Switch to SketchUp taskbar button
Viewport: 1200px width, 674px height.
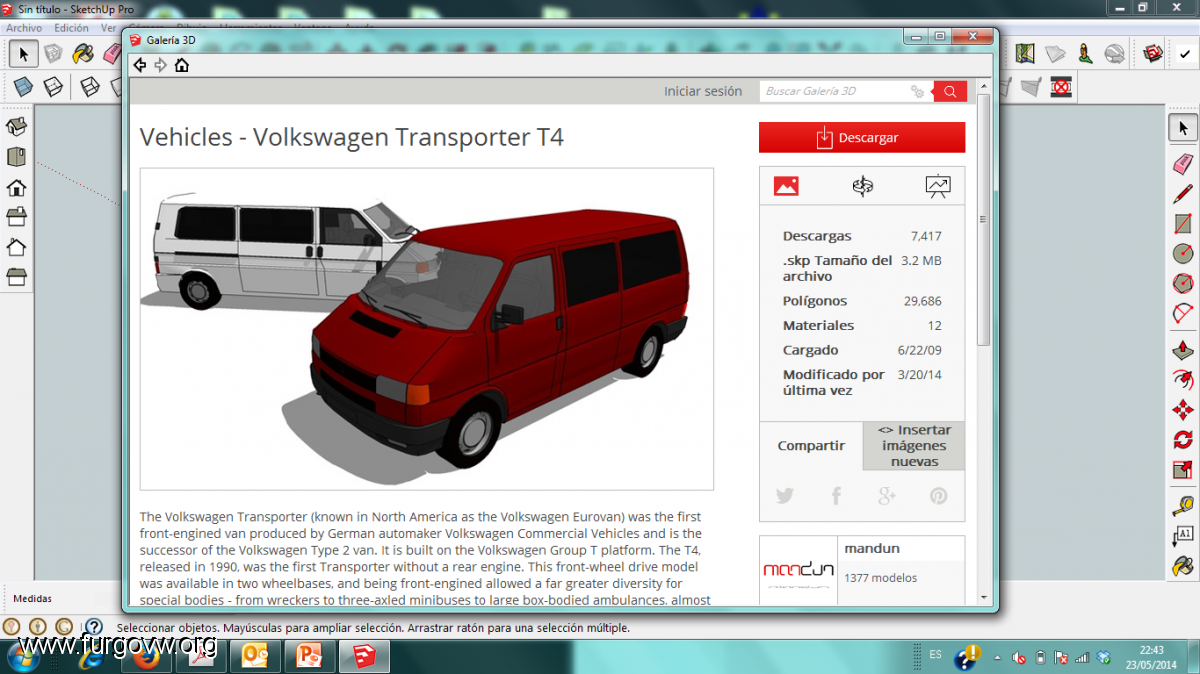click(x=366, y=656)
